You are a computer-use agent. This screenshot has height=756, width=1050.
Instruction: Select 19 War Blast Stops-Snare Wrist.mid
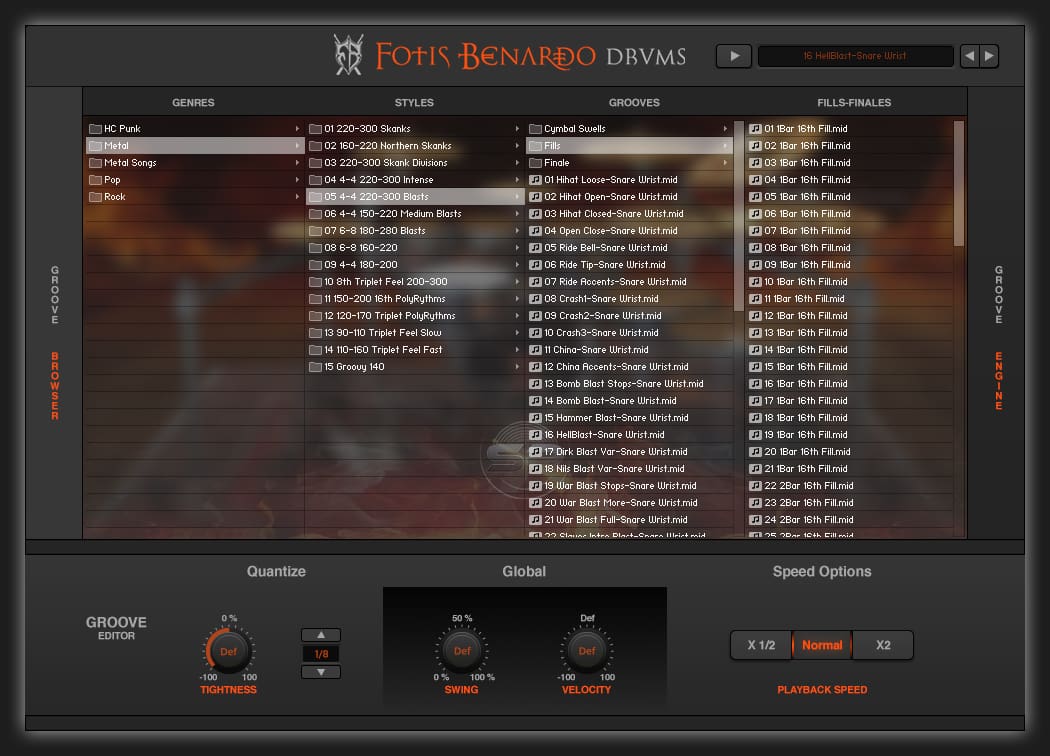click(x=629, y=485)
